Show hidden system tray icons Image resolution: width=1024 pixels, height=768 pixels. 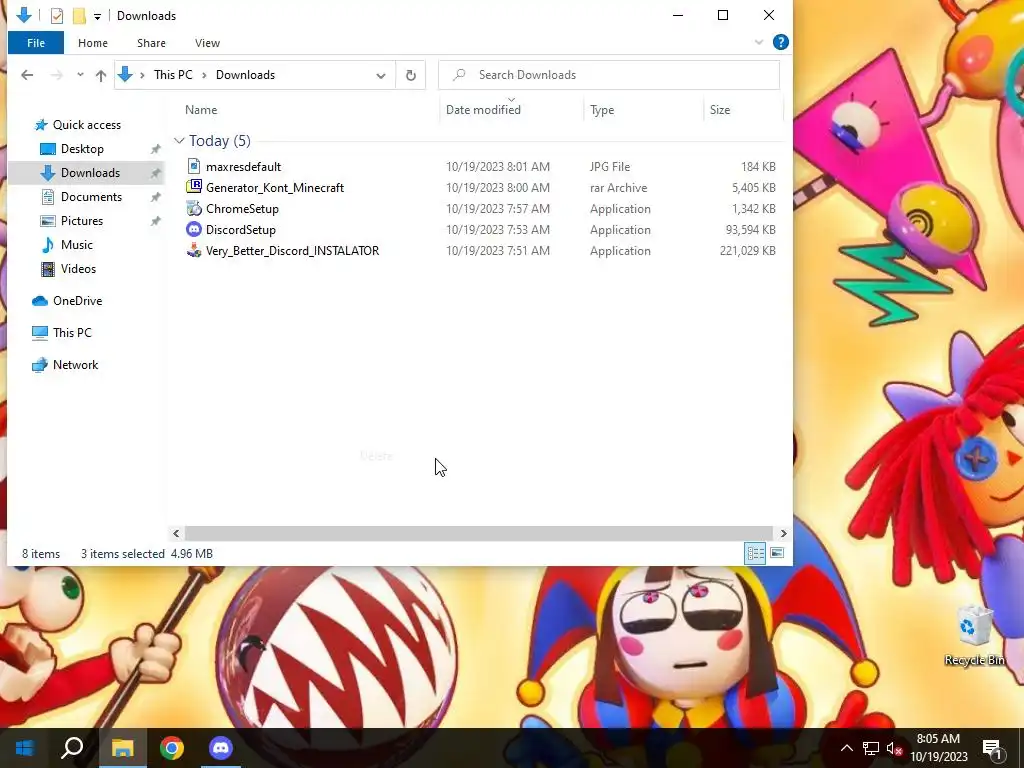846,748
